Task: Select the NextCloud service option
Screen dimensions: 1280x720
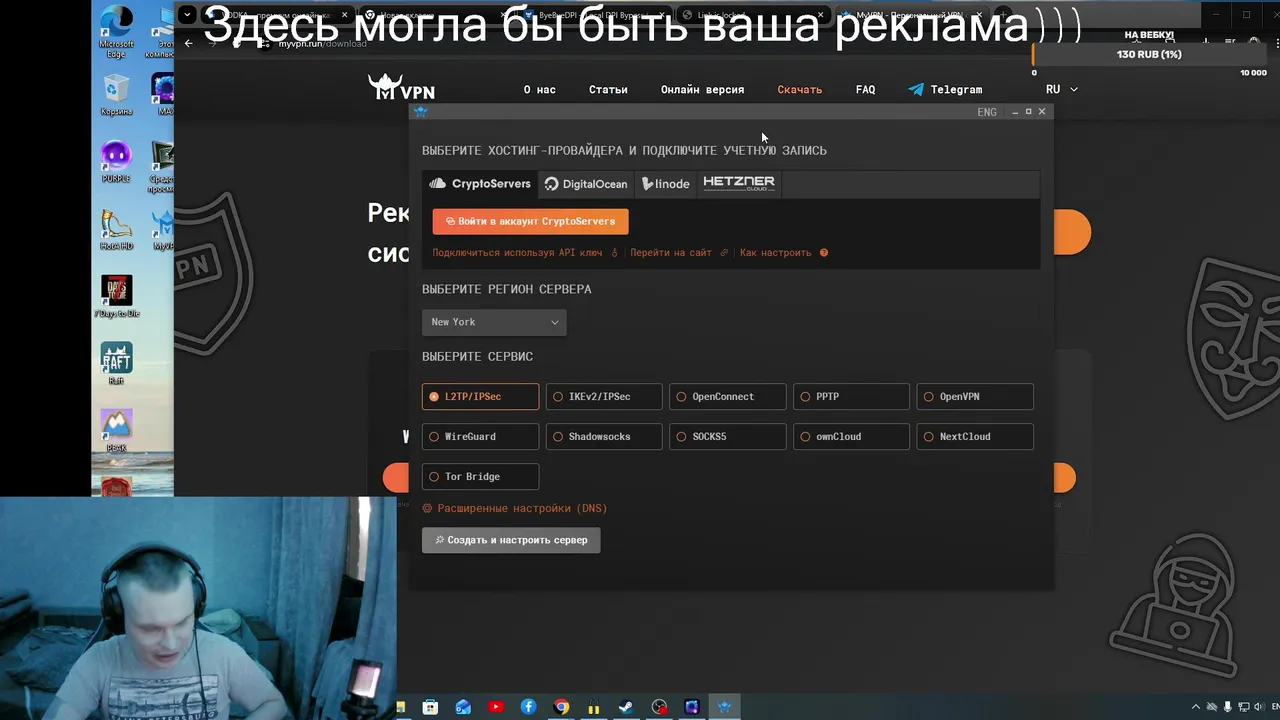Action: click(x=975, y=437)
